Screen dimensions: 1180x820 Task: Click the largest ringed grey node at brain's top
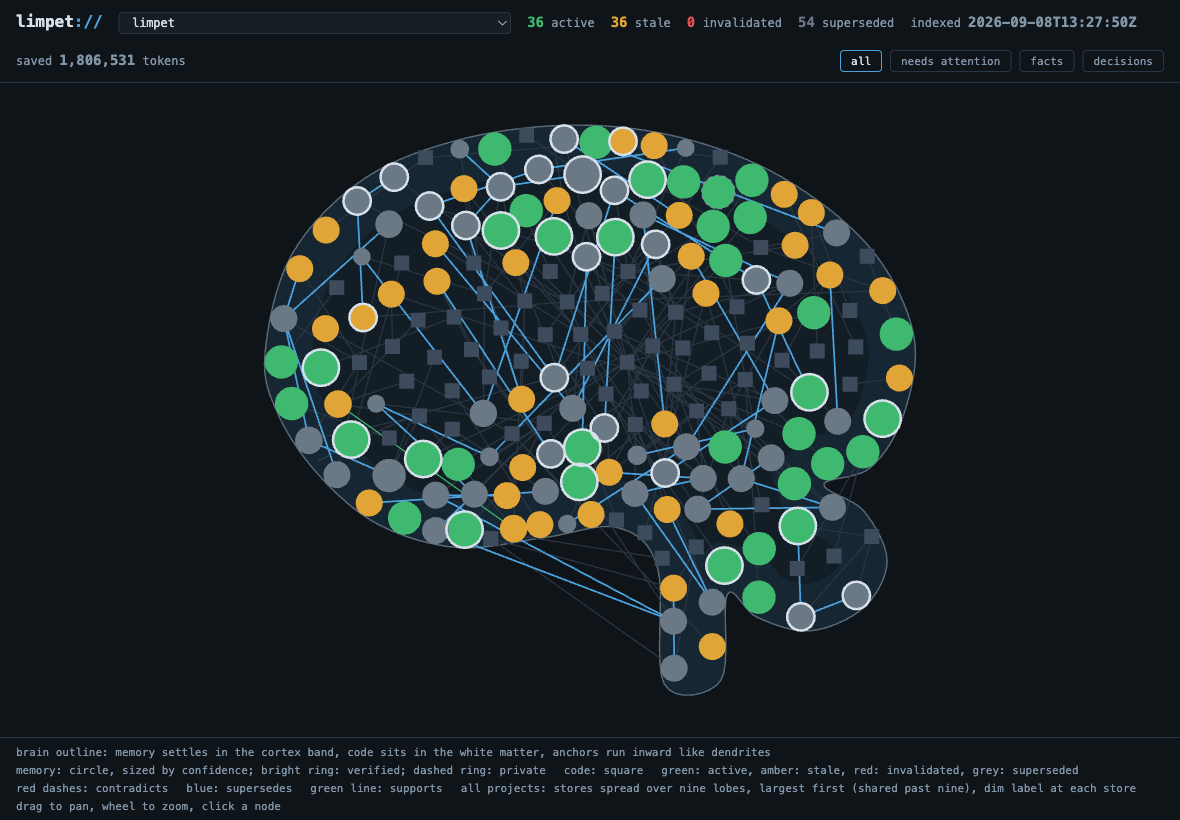point(582,175)
